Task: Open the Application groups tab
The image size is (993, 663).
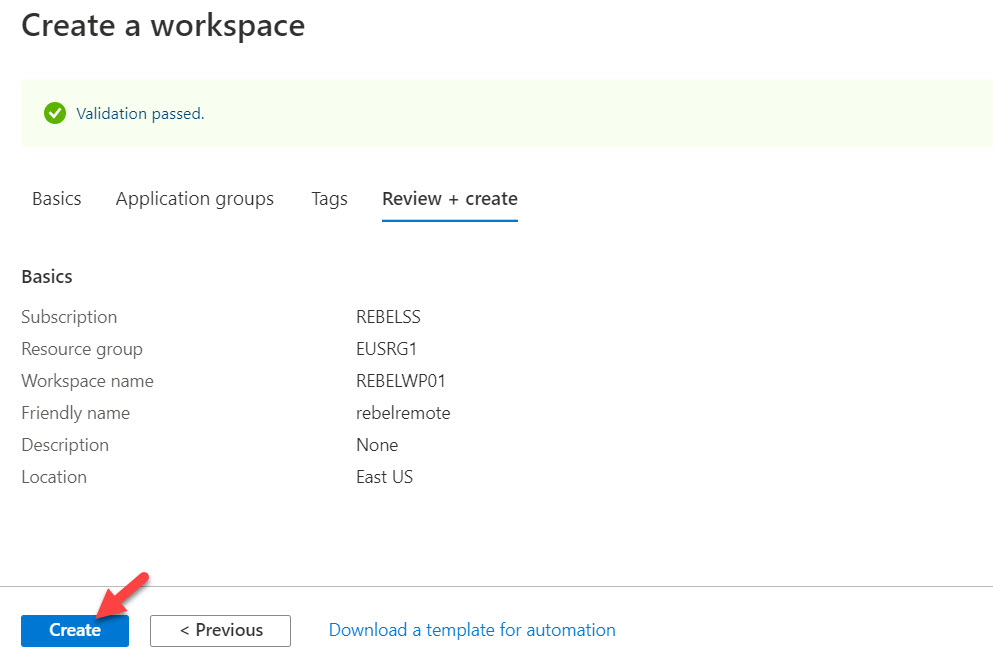Action: coord(194,199)
